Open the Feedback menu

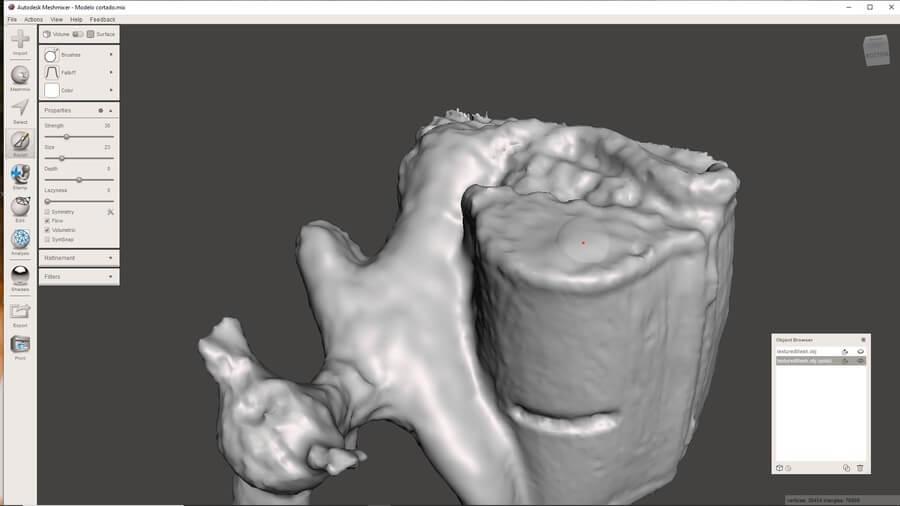[x=102, y=20]
